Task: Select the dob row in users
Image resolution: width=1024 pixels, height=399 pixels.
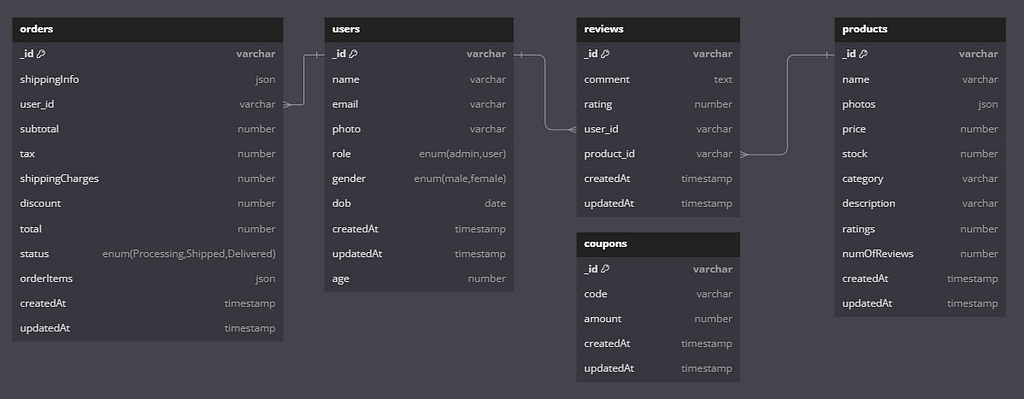Action: (x=419, y=204)
